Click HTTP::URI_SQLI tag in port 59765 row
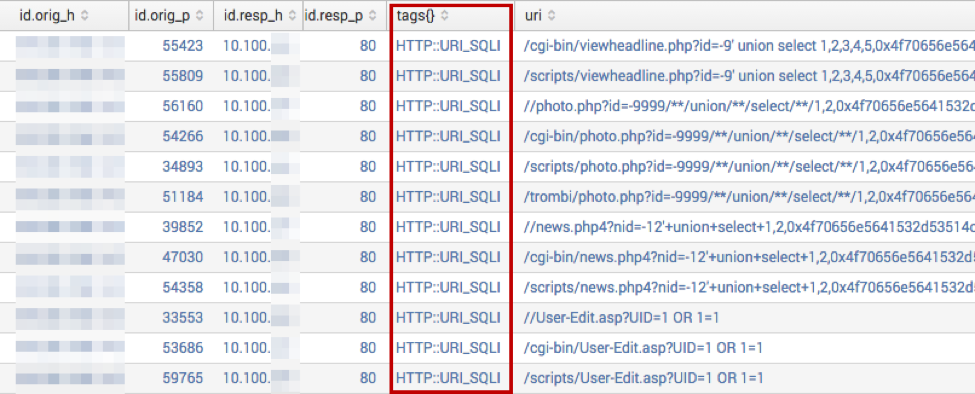975x394 pixels. tap(448, 378)
